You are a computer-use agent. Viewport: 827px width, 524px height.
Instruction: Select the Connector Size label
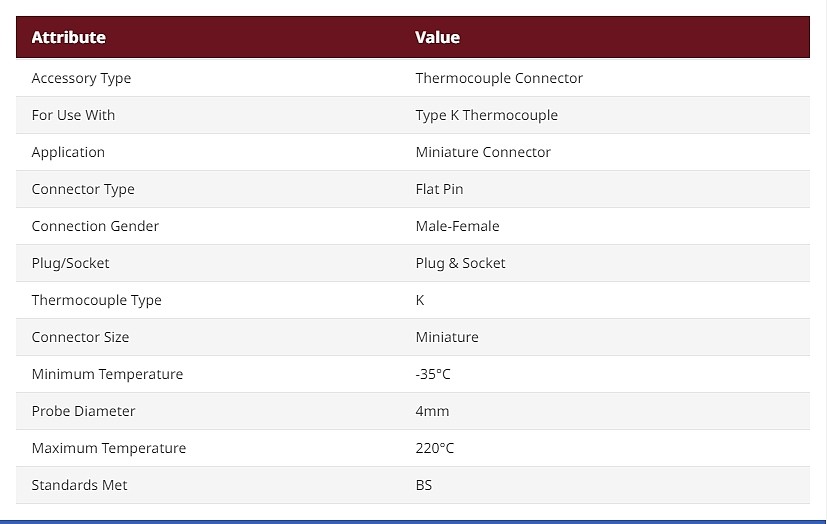click(80, 337)
